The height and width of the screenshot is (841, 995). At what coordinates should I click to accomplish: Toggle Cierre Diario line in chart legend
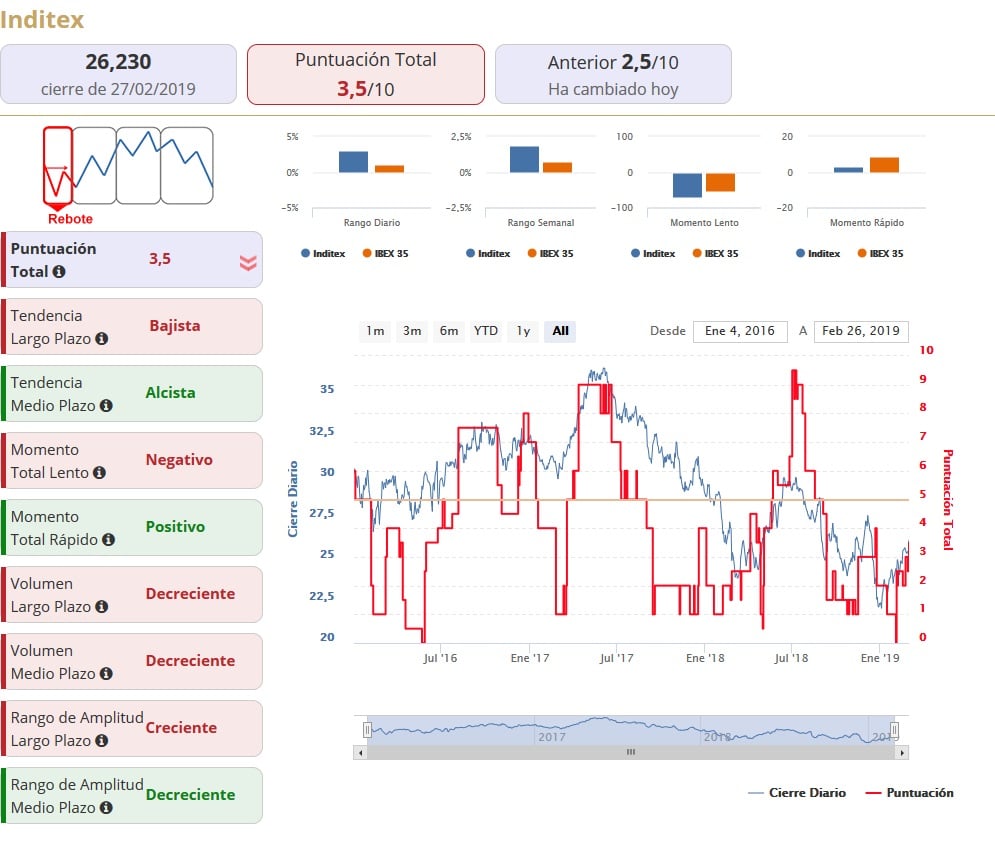click(797, 793)
